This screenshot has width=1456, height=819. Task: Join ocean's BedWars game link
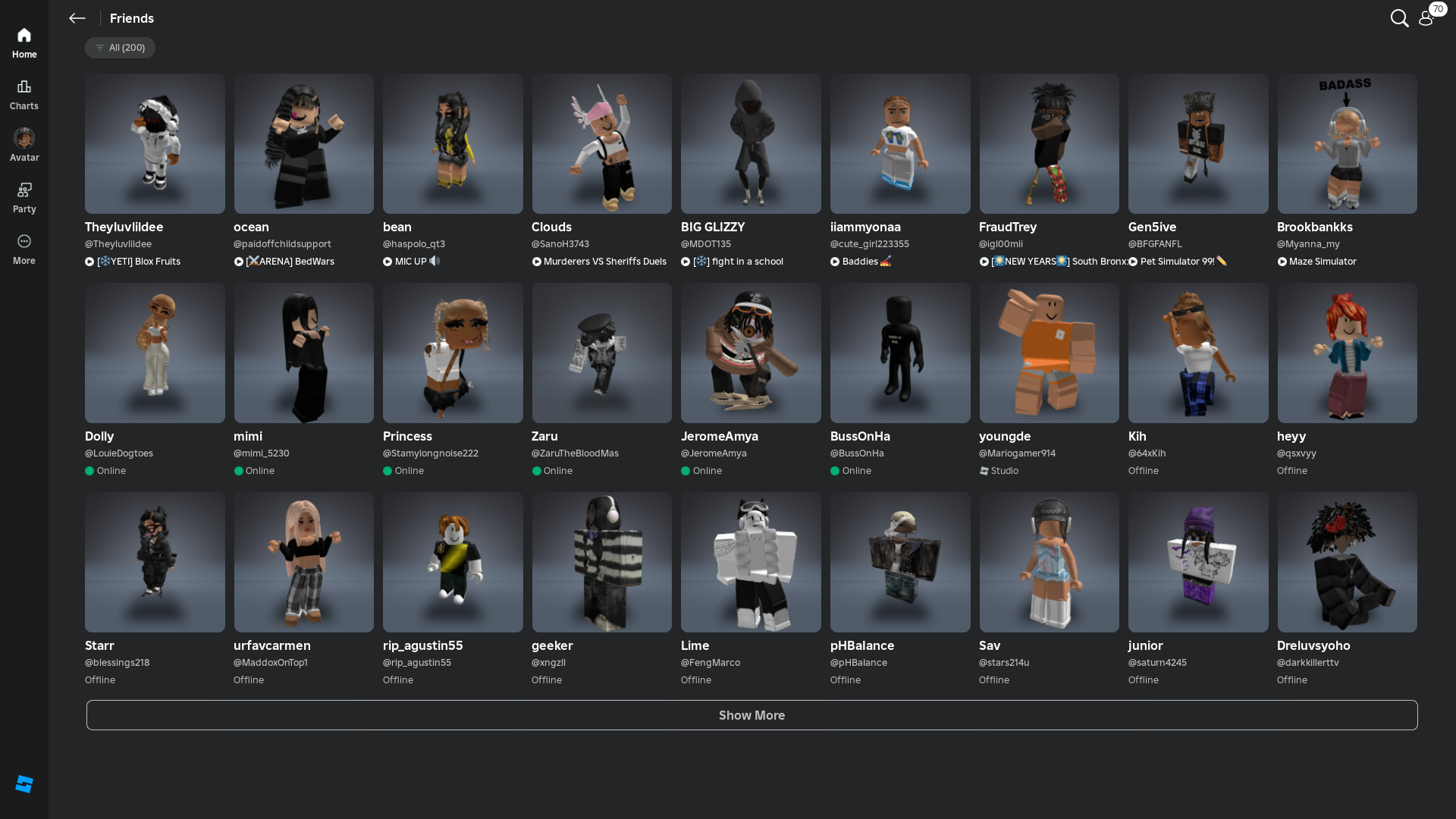click(289, 262)
